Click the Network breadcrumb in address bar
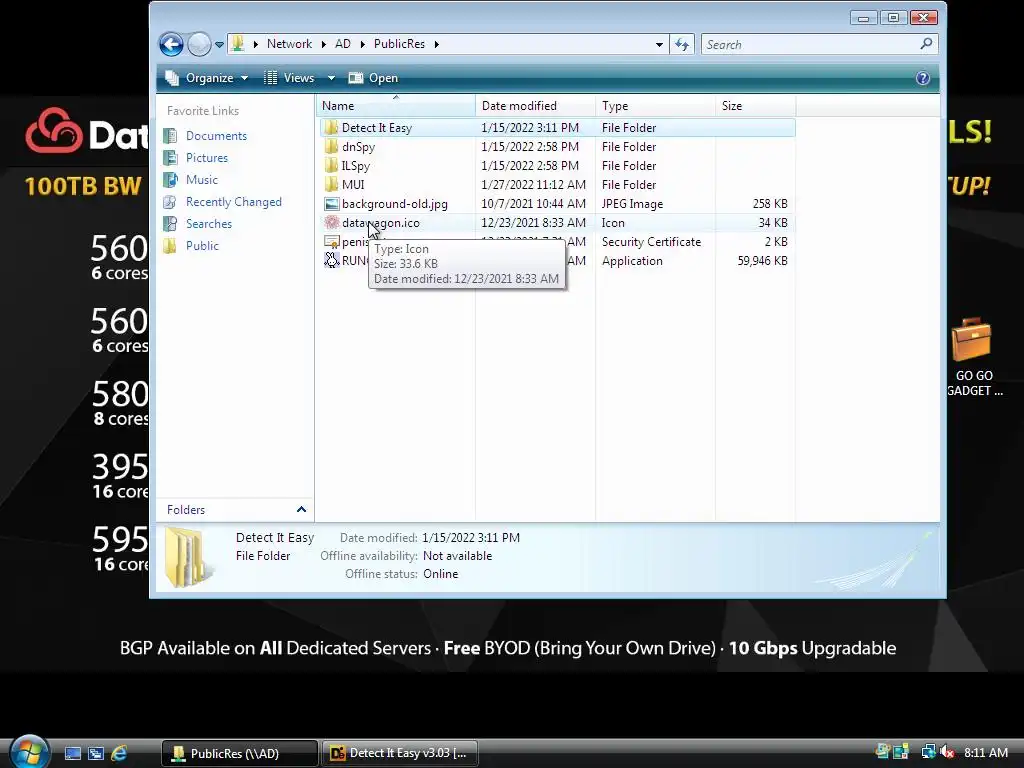The image size is (1024, 768). click(x=289, y=44)
